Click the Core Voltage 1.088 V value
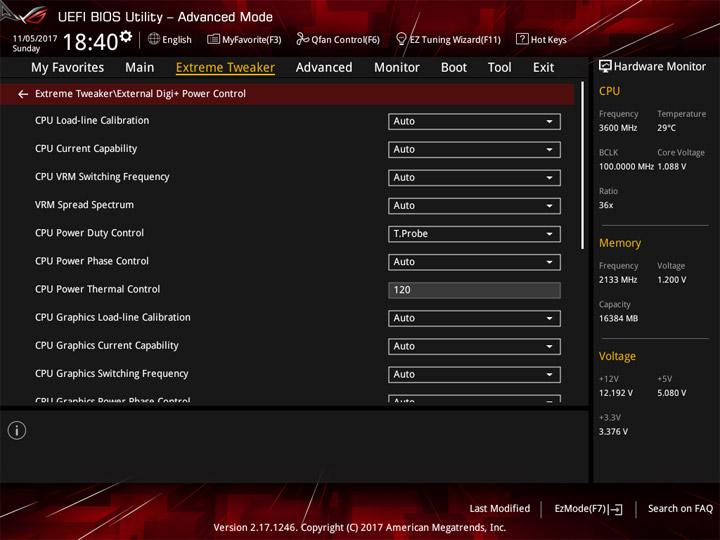Screen dimensions: 720x540 [672, 167]
